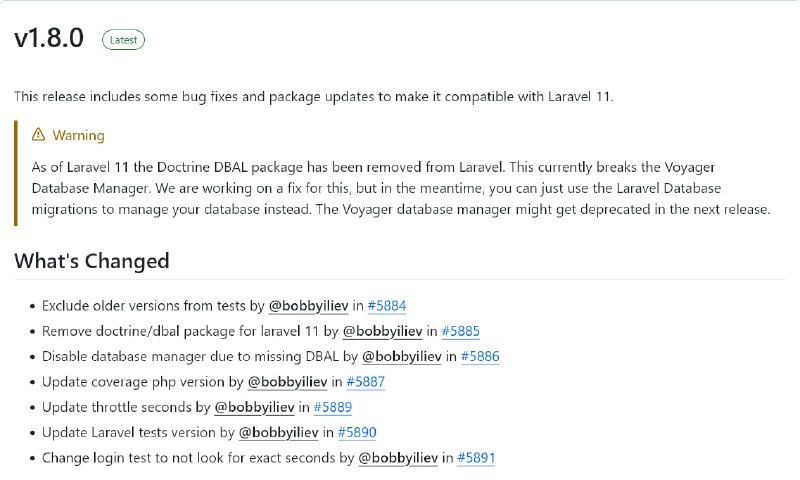This screenshot has height=480, width=800.
Task: Open pull request #5884 link
Action: click(387, 306)
